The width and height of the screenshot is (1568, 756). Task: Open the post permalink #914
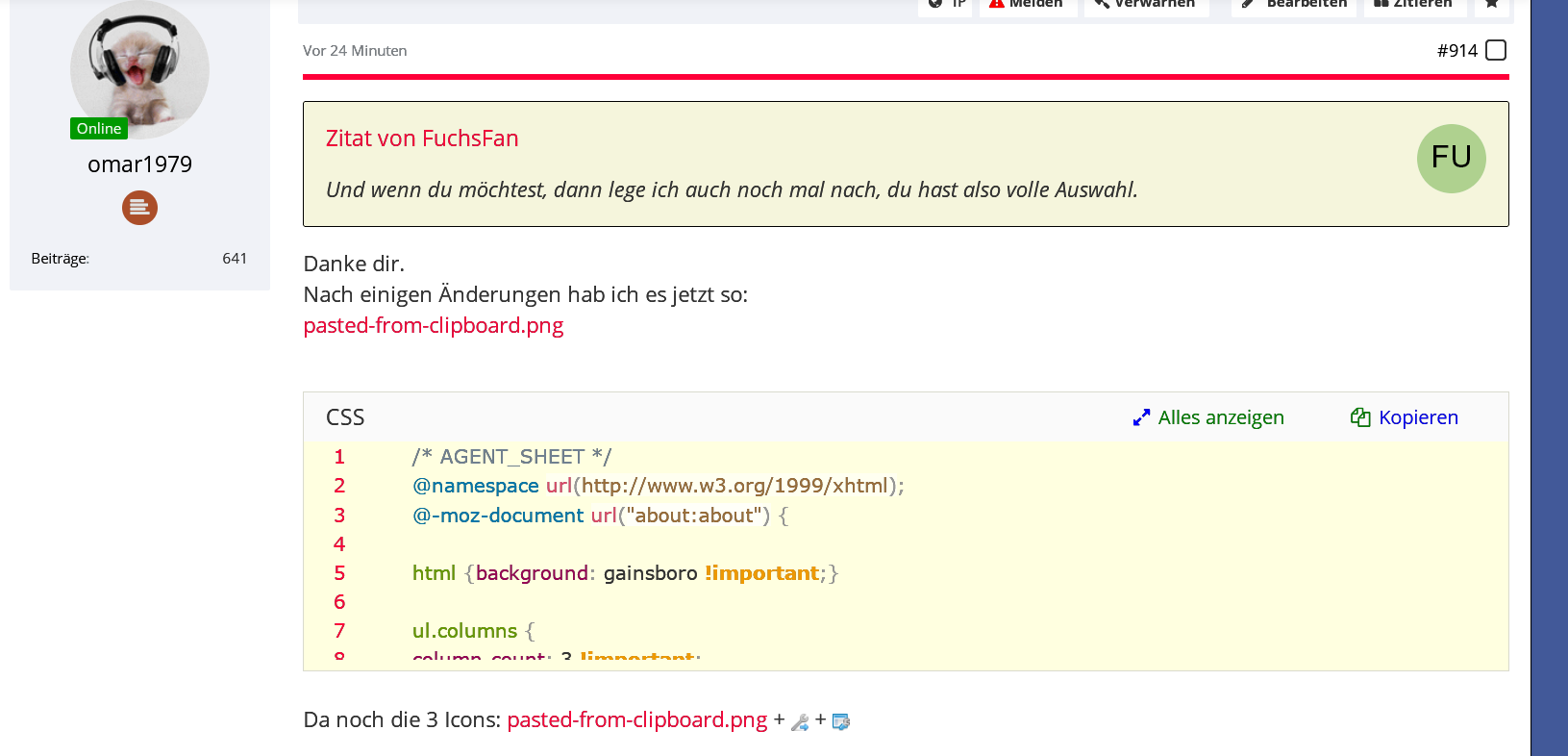pyautogui.click(x=1456, y=50)
